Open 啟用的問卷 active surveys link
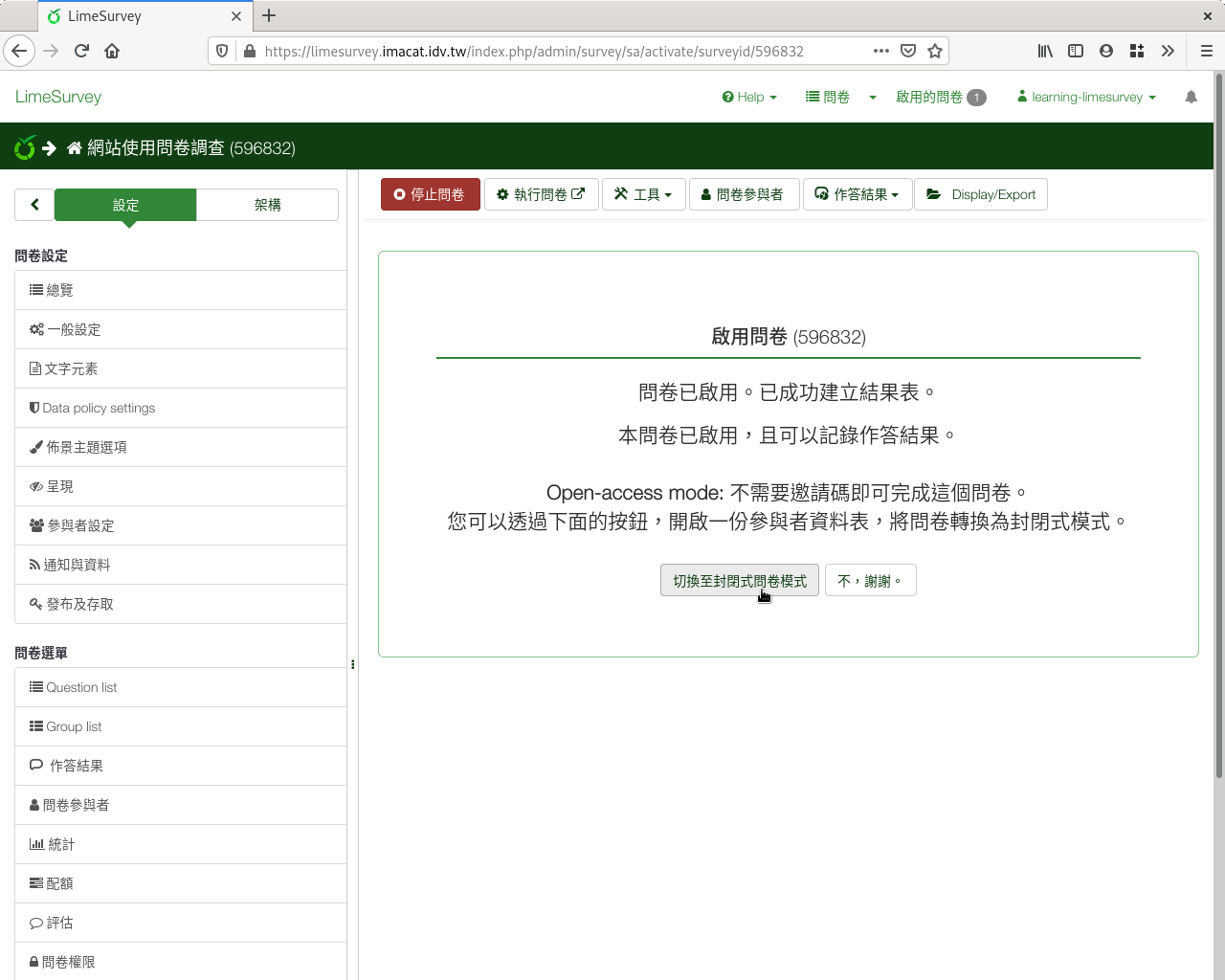This screenshot has height=980, width=1225. tap(940, 97)
